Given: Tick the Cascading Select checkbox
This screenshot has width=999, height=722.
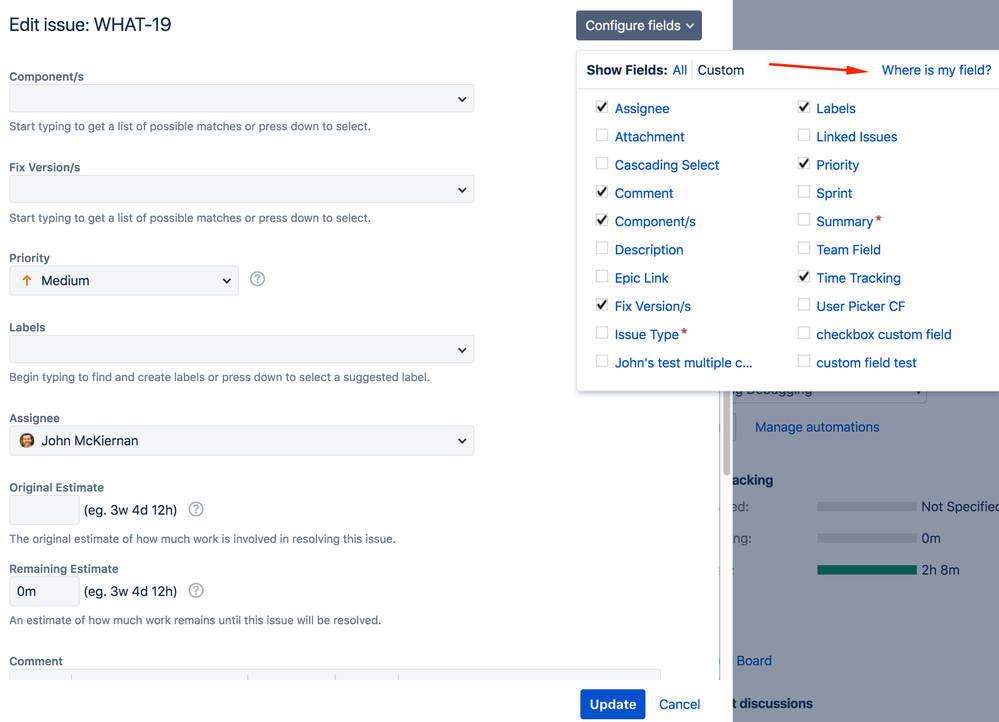Looking at the screenshot, I should click(x=601, y=163).
